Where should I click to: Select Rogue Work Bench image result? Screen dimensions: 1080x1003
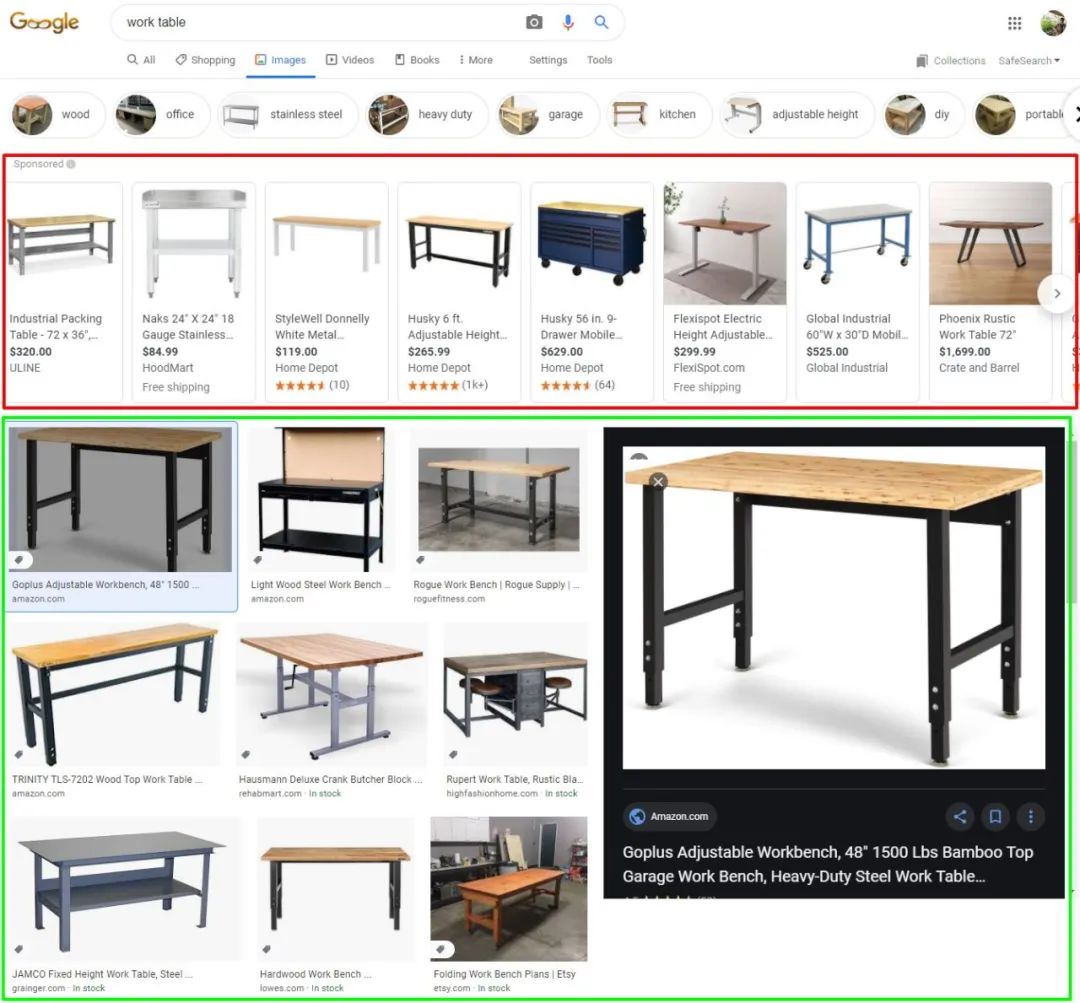(x=499, y=499)
